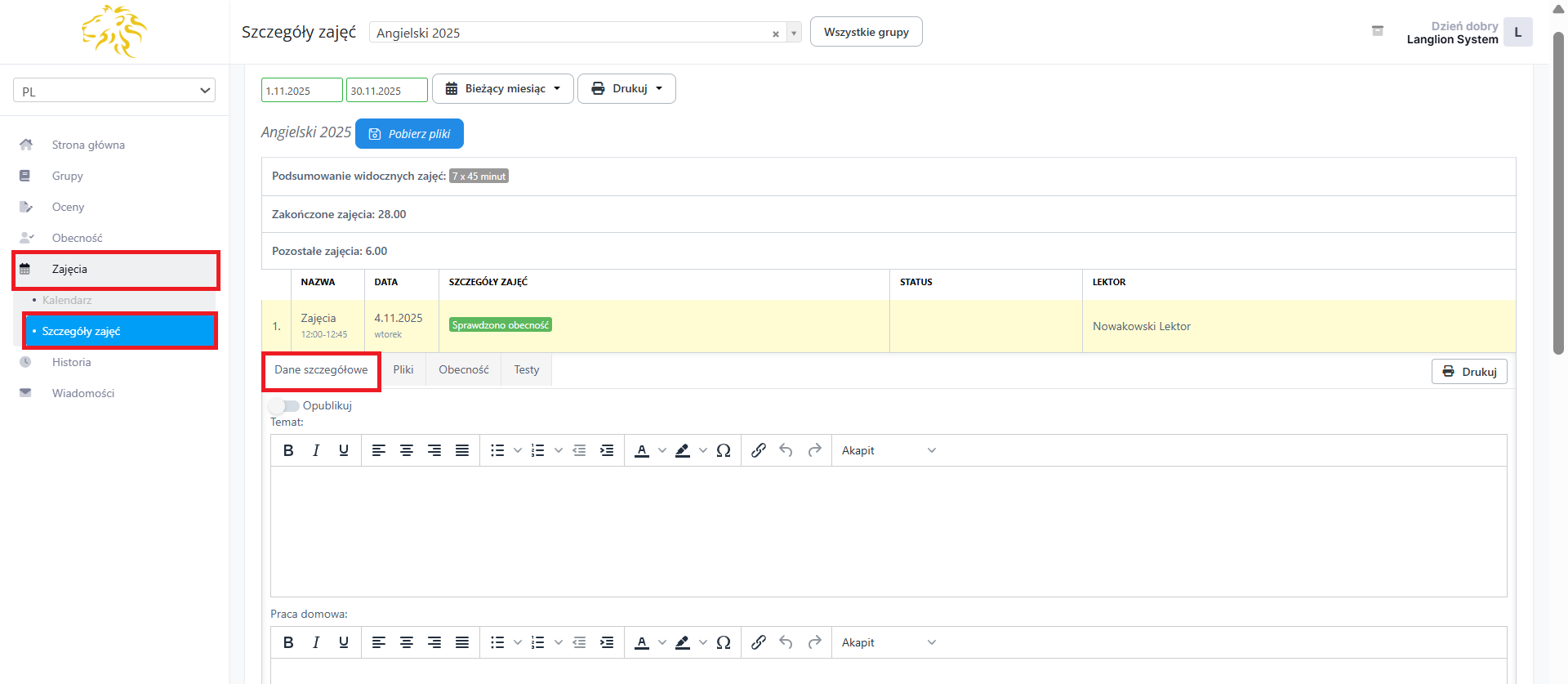Image resolution: width=1568 pixels, height=684 pixels.
Task: Open the Pliki tab
Action: pyautogui.click(x=403, y=370)
